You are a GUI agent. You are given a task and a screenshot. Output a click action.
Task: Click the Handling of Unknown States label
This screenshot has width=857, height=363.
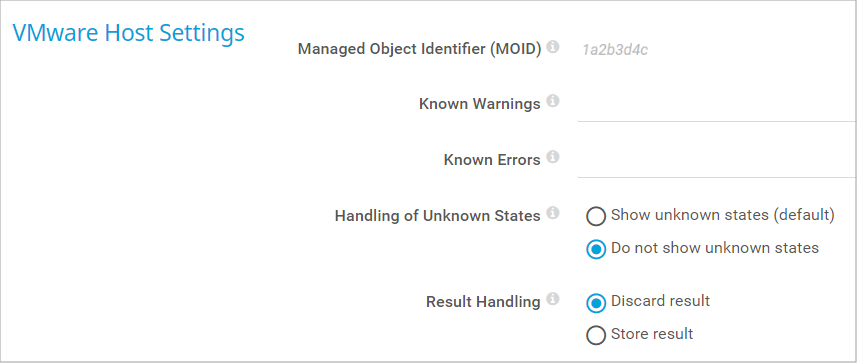(437, 216)
